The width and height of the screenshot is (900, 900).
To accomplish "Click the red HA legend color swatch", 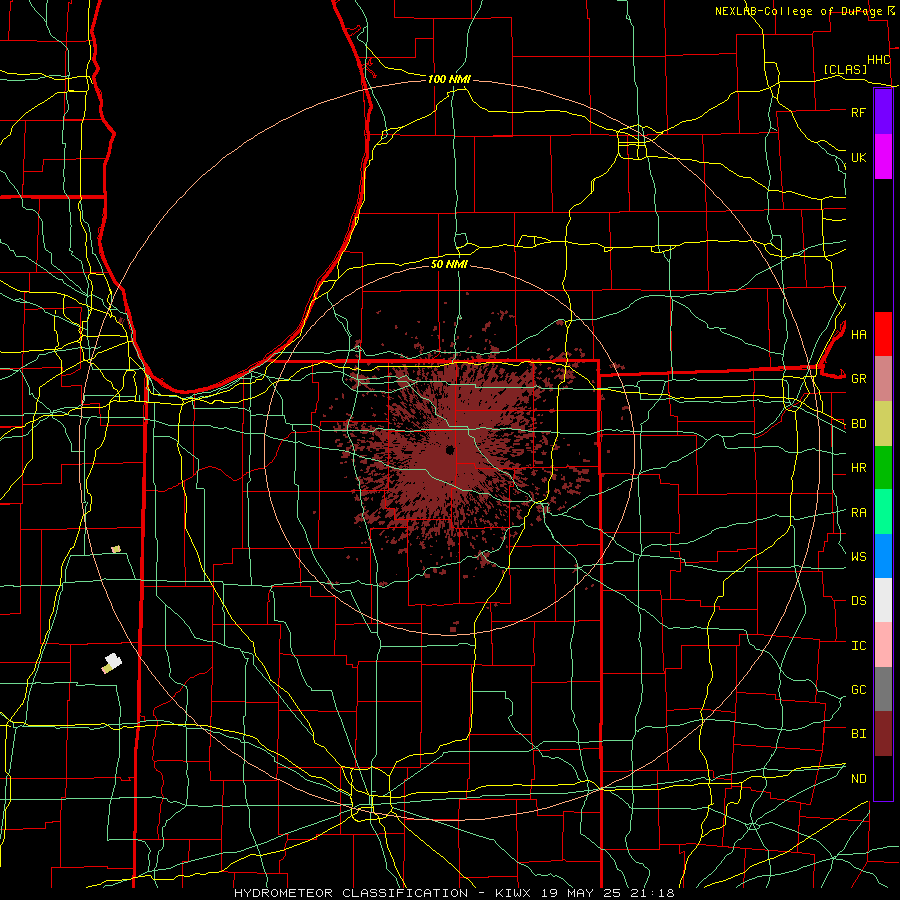I will click(883, 334).
